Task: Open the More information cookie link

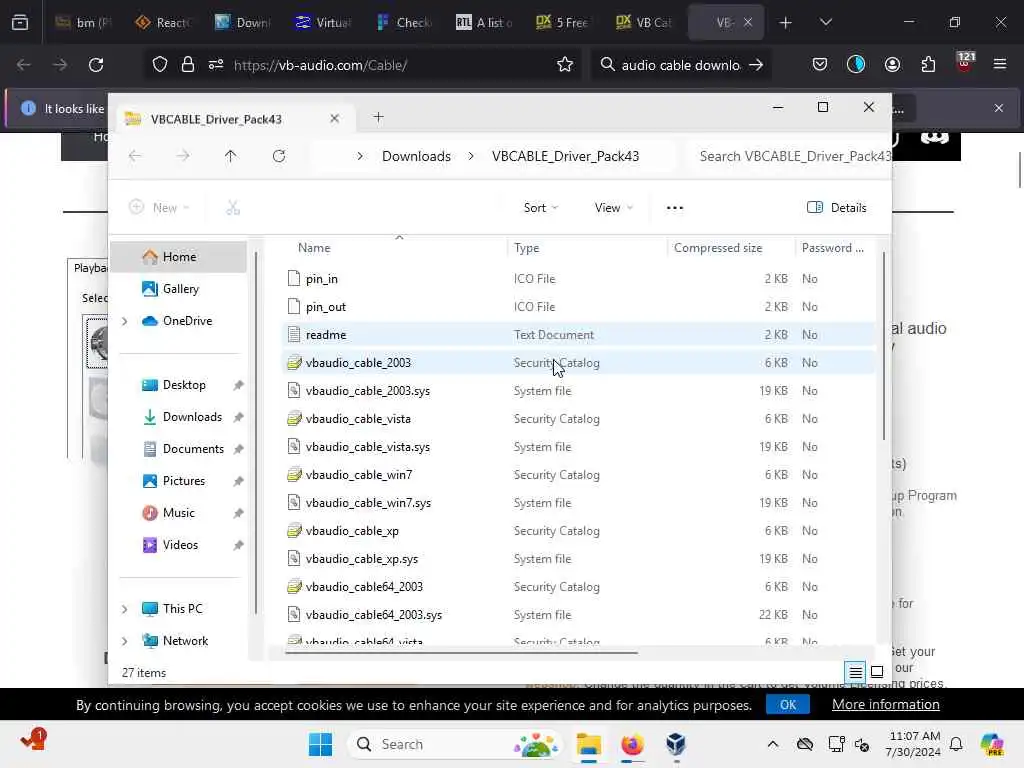Action: 886,705
